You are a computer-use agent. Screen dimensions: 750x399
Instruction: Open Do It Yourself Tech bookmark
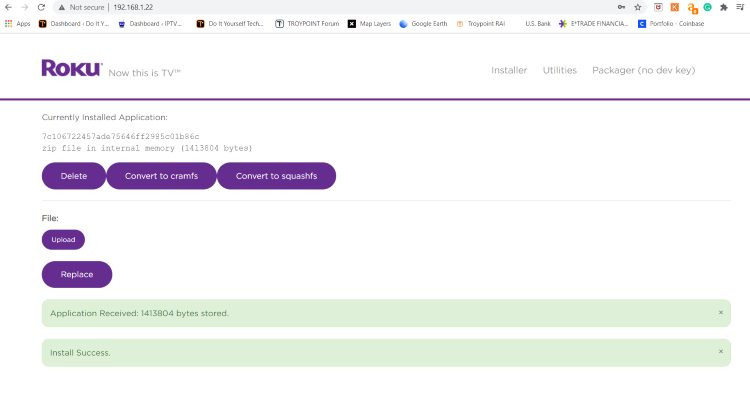(x=230, y=23)
